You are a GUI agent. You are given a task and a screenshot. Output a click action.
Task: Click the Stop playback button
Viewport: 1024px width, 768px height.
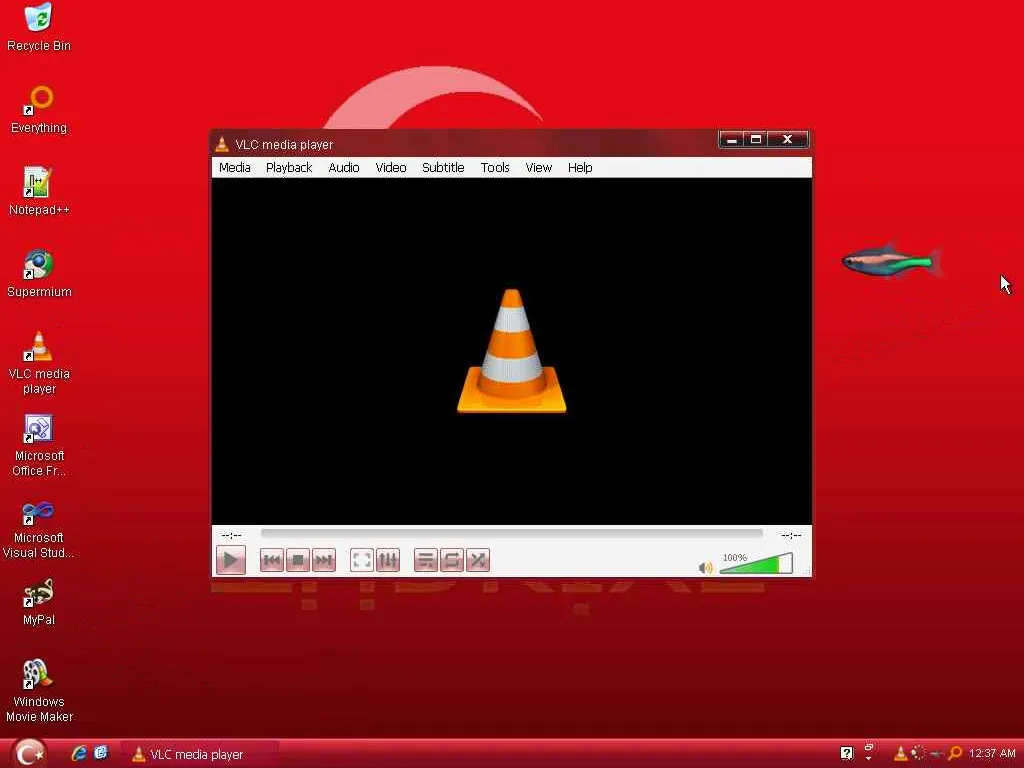(x=298, y=560)
